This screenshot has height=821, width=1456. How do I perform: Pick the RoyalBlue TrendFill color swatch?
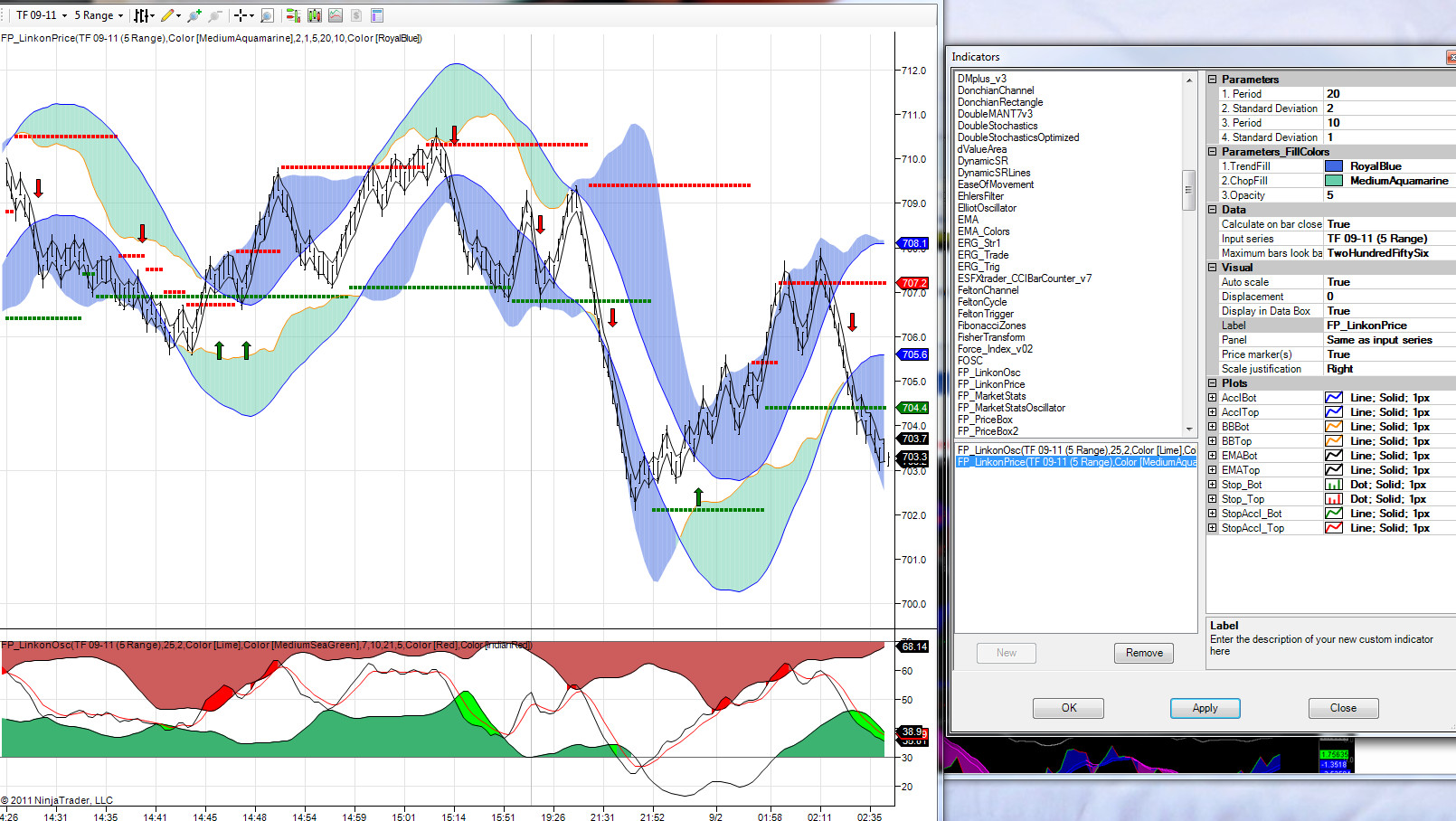[1333, 166]
